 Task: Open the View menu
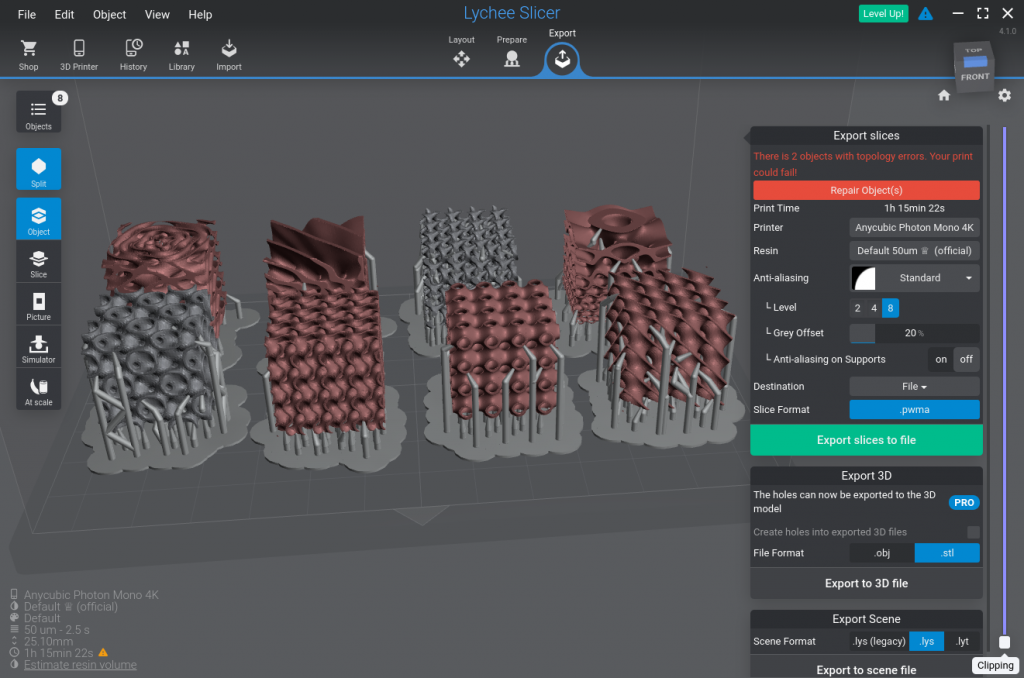[x=157, y=14]
